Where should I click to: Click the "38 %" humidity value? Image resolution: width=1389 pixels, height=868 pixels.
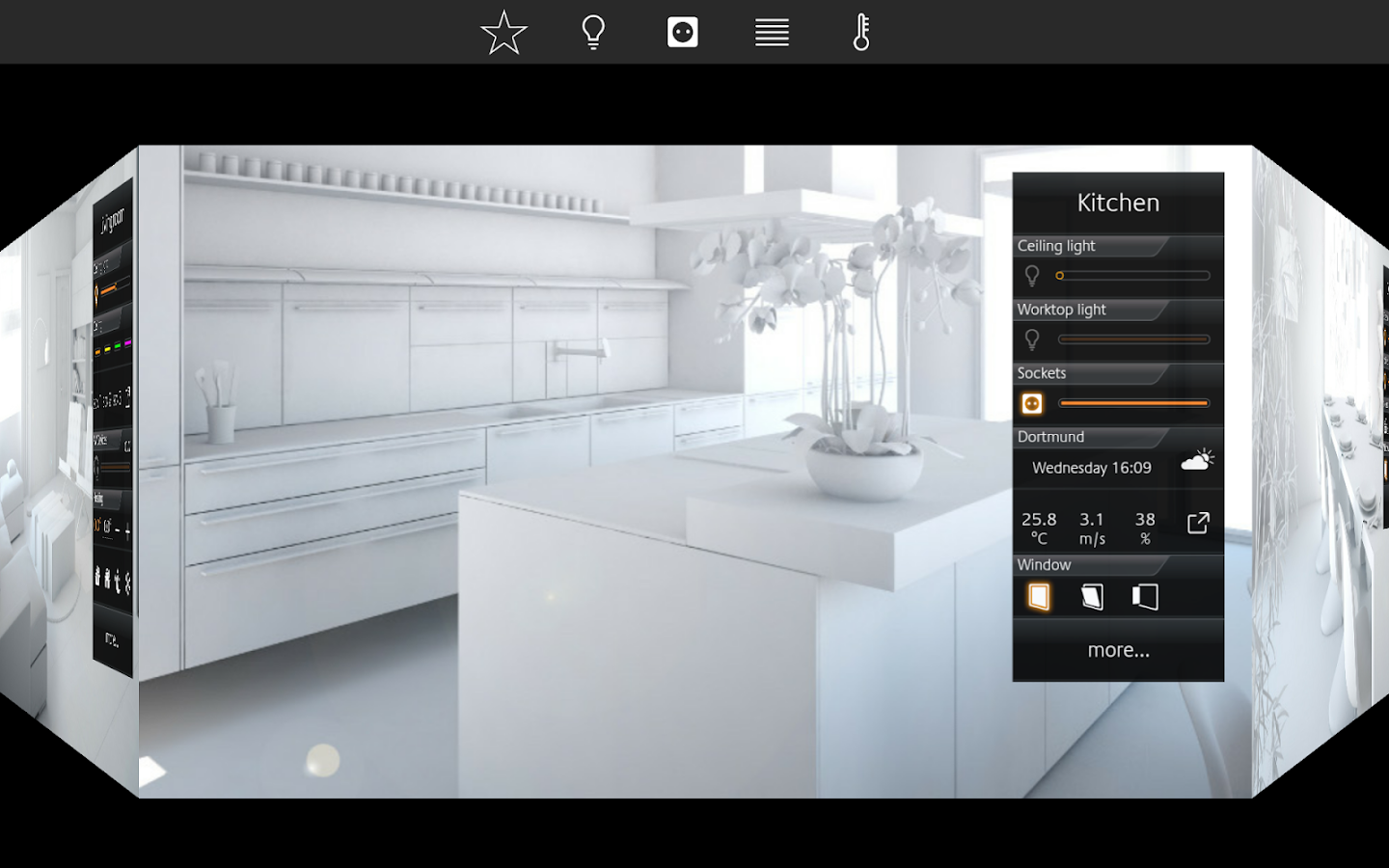click(x=1145, y=529)
